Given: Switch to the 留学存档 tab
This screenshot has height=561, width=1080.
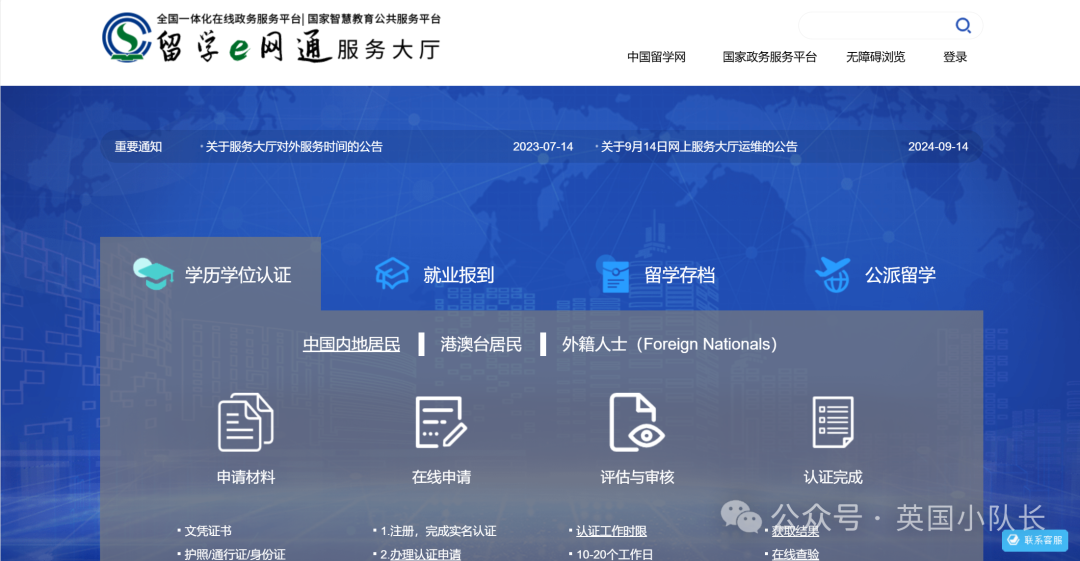Looking at the screenshot, I should (658, 276).
